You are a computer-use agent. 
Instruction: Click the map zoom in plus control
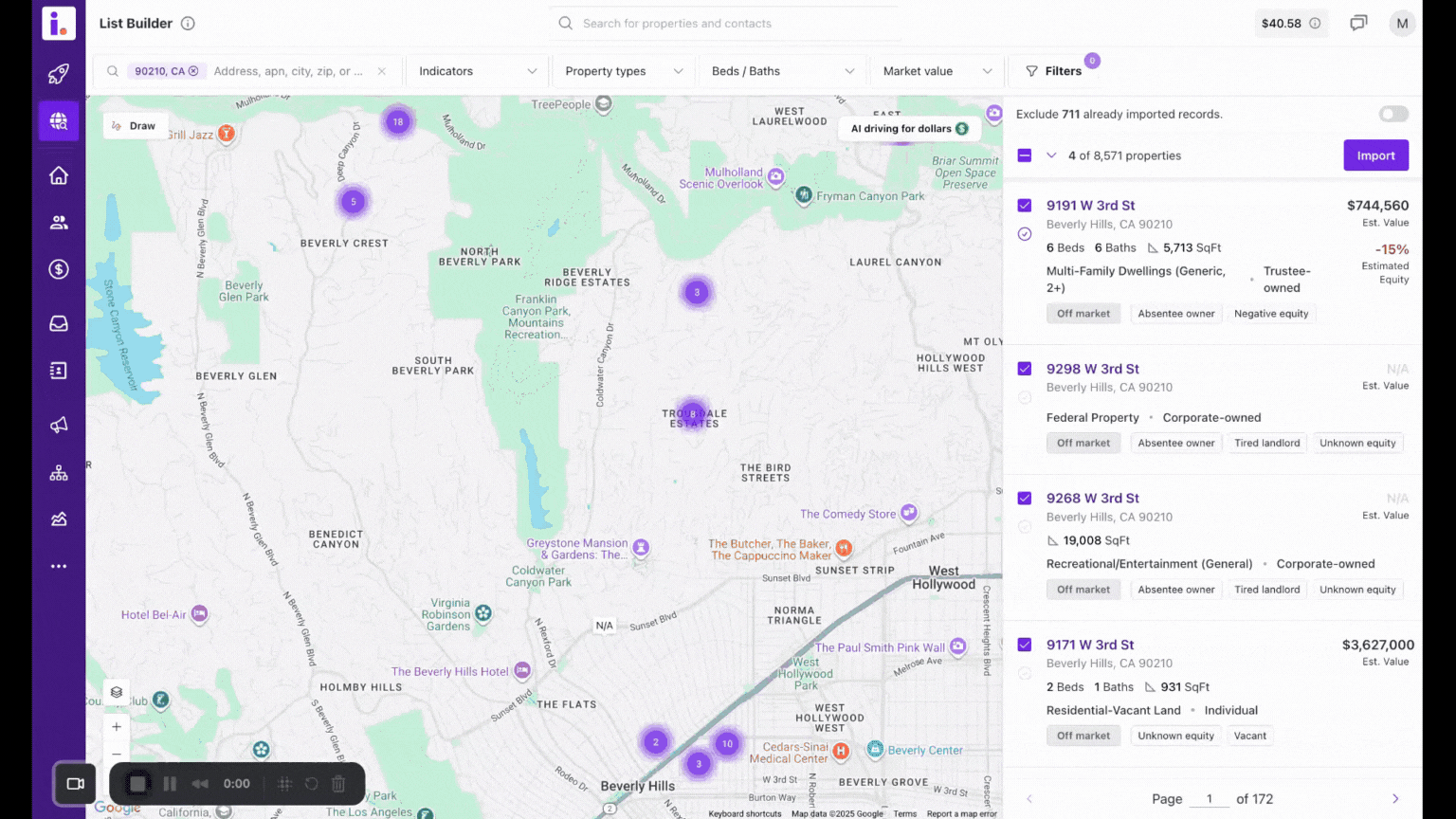[x=117, y=727]
